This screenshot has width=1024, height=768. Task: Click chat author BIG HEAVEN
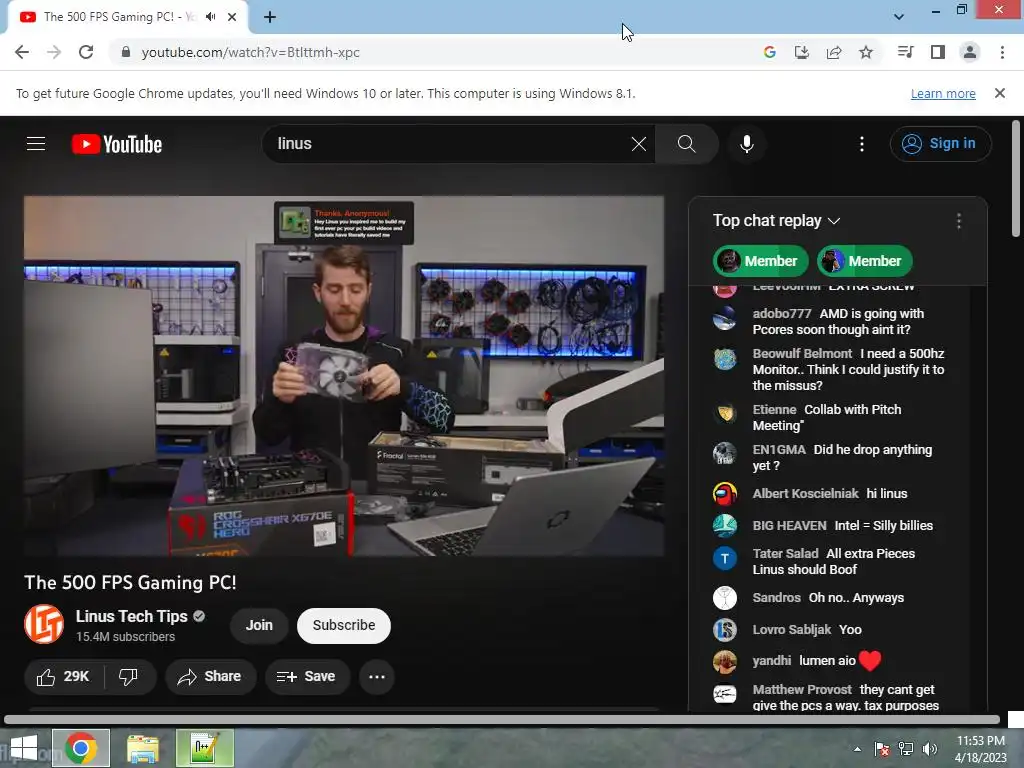tap(789, 526)
